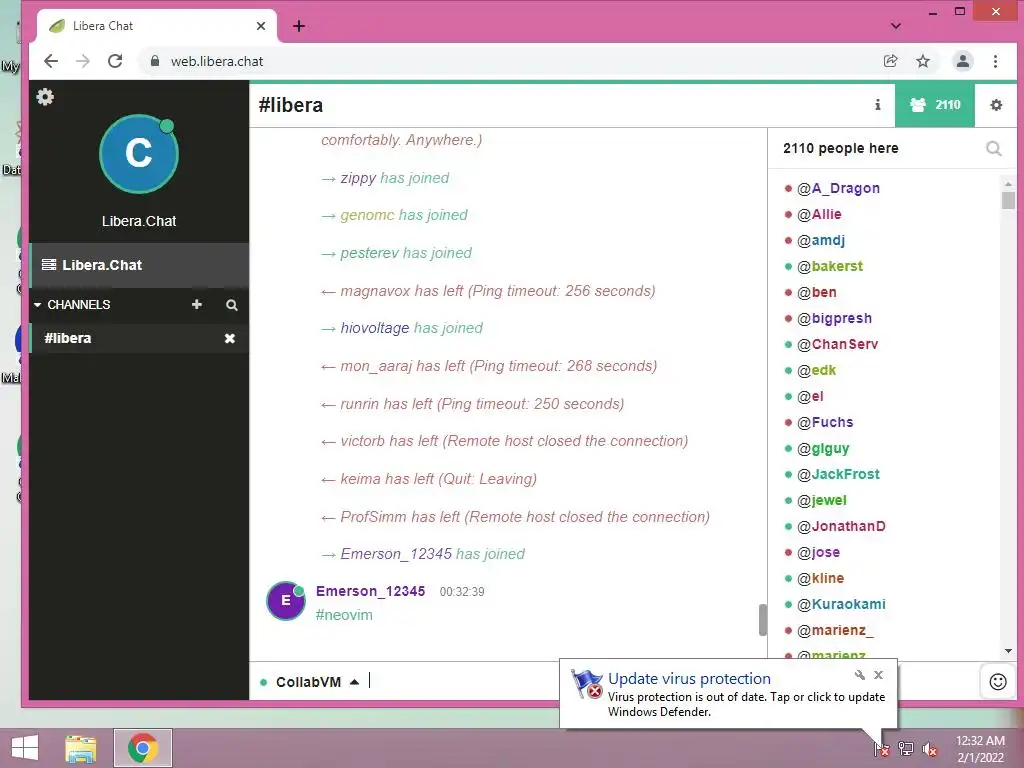Viewport: 1024px width, 768px height.
Task: Go back in Chrome browser
Action: (x=51, y=61)
